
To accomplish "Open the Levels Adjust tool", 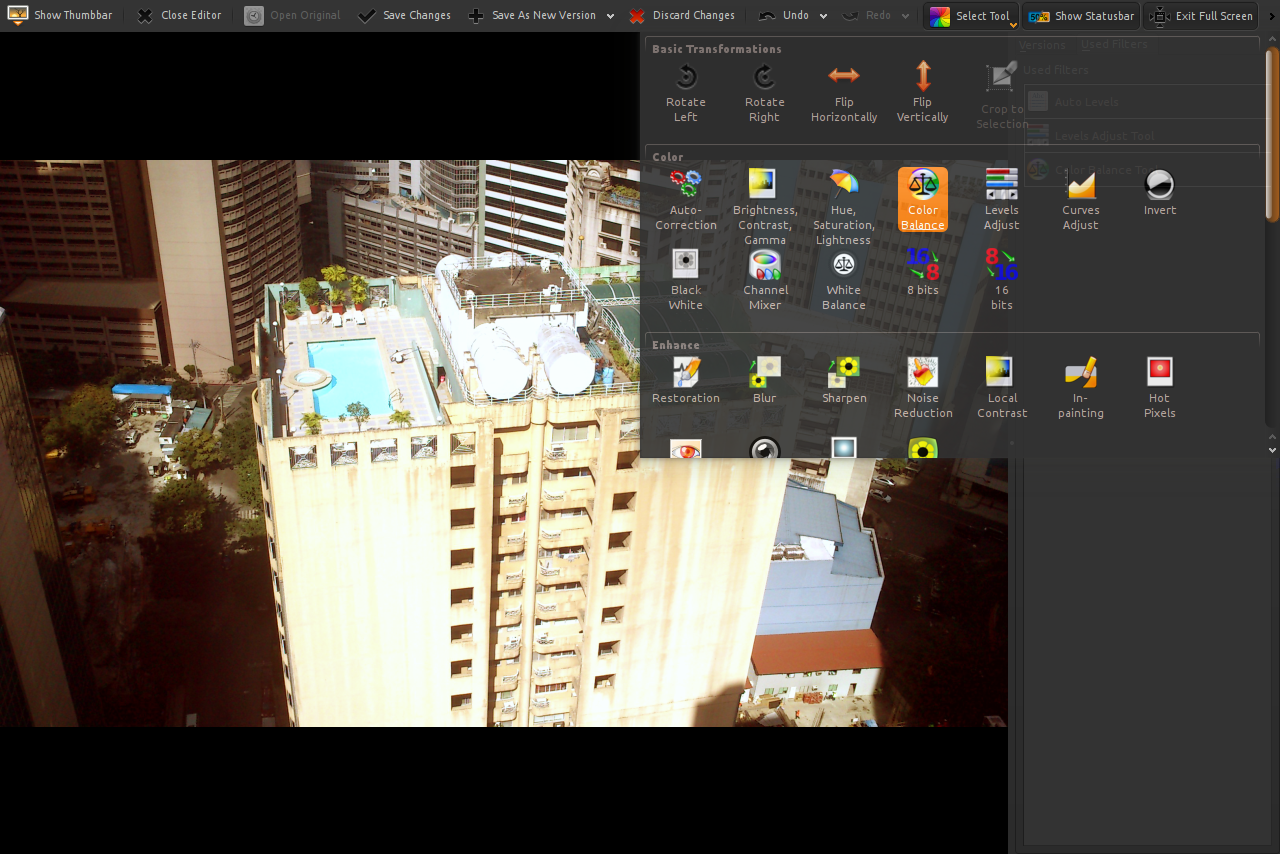I will click(x=1001, y=200).
